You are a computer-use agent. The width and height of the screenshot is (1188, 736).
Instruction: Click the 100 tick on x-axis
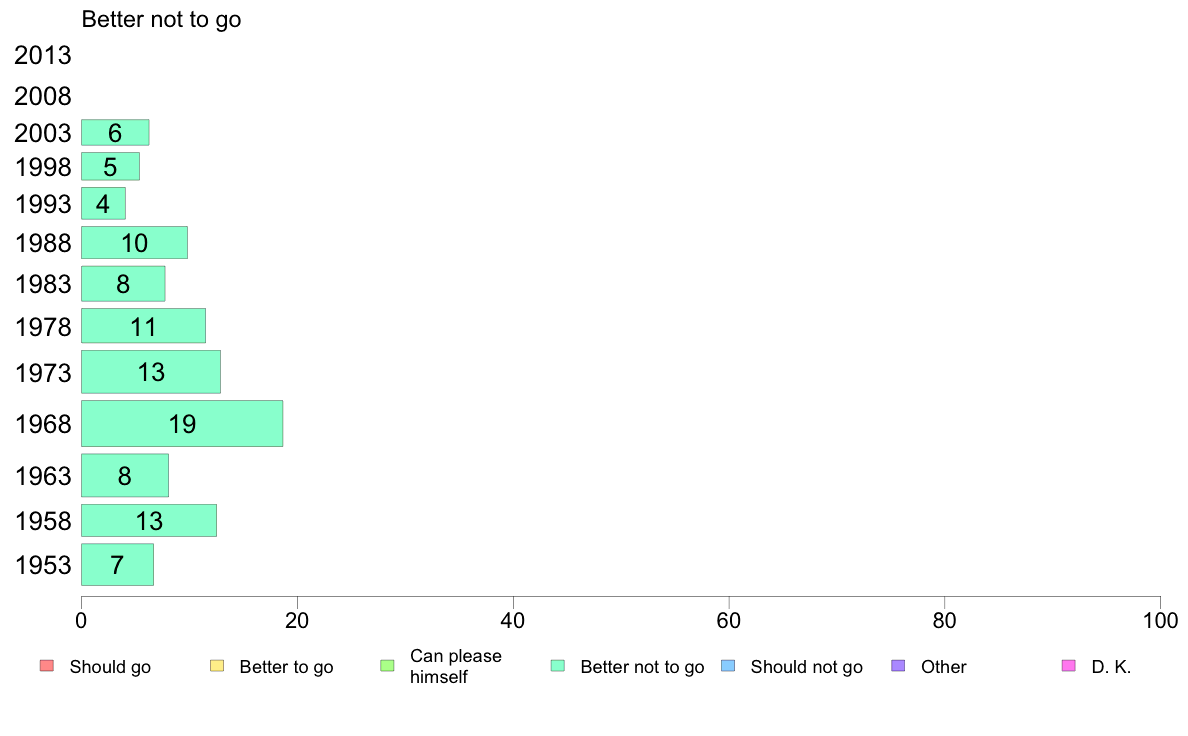pos(1160,621)
